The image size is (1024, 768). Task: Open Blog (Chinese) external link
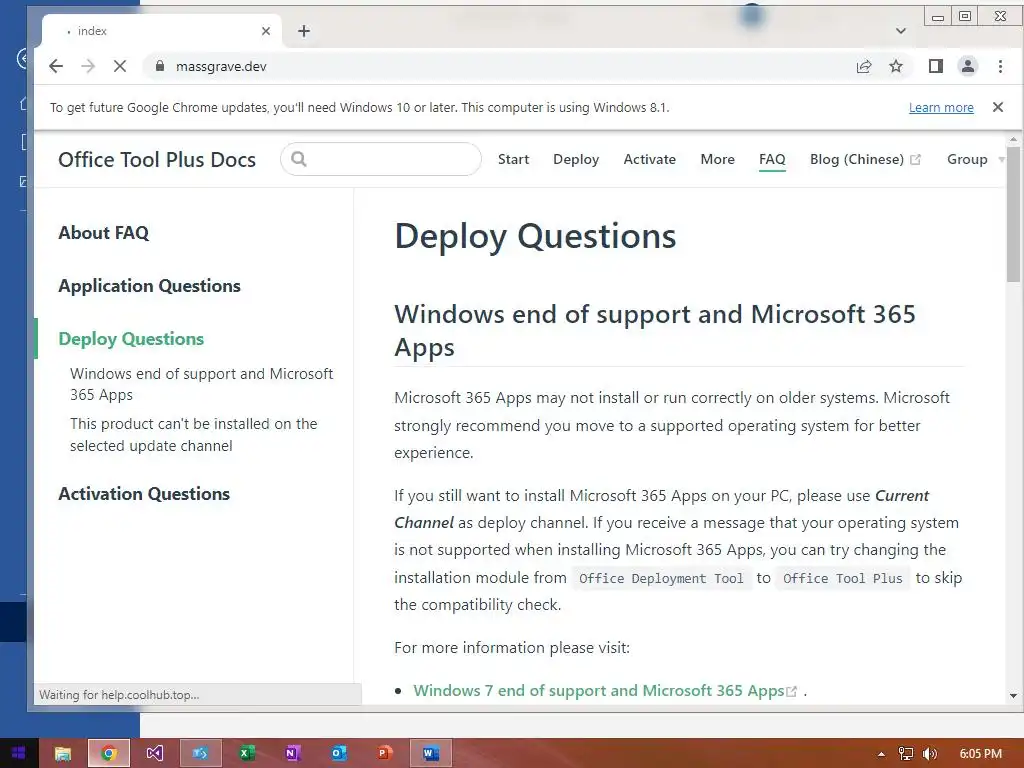click(x=865, y=159)
